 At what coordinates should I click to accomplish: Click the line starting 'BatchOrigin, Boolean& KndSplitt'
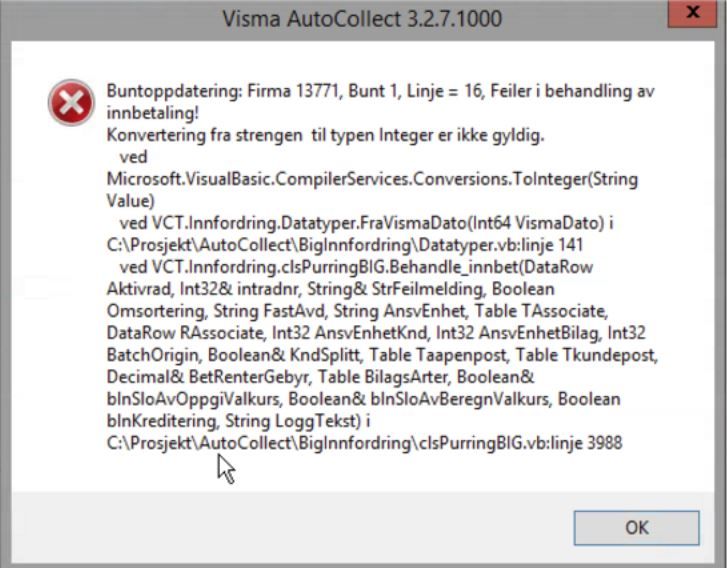[x=382, y=355]
